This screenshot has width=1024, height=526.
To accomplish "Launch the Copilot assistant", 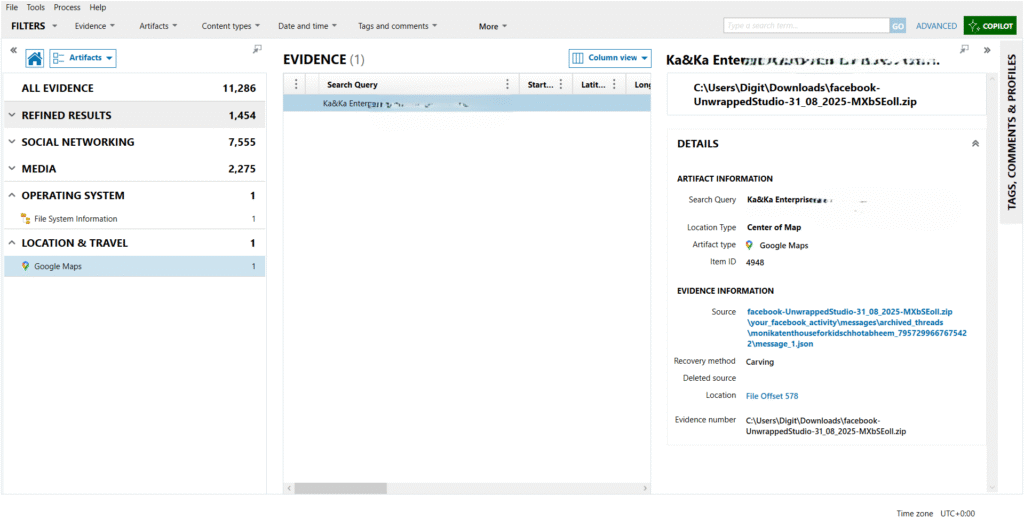I will point(990,26).
